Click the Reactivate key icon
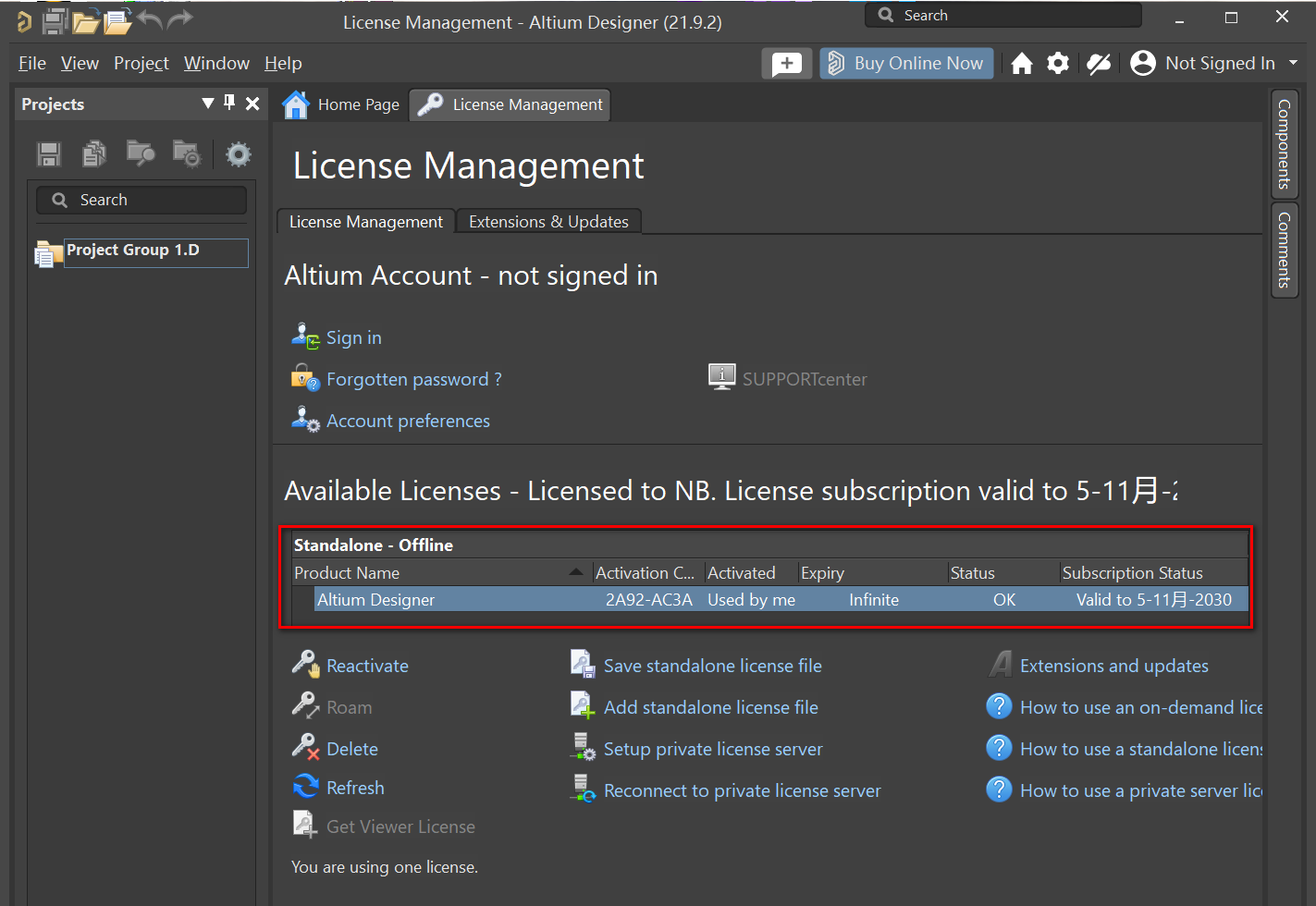 [x=305, y=664]
